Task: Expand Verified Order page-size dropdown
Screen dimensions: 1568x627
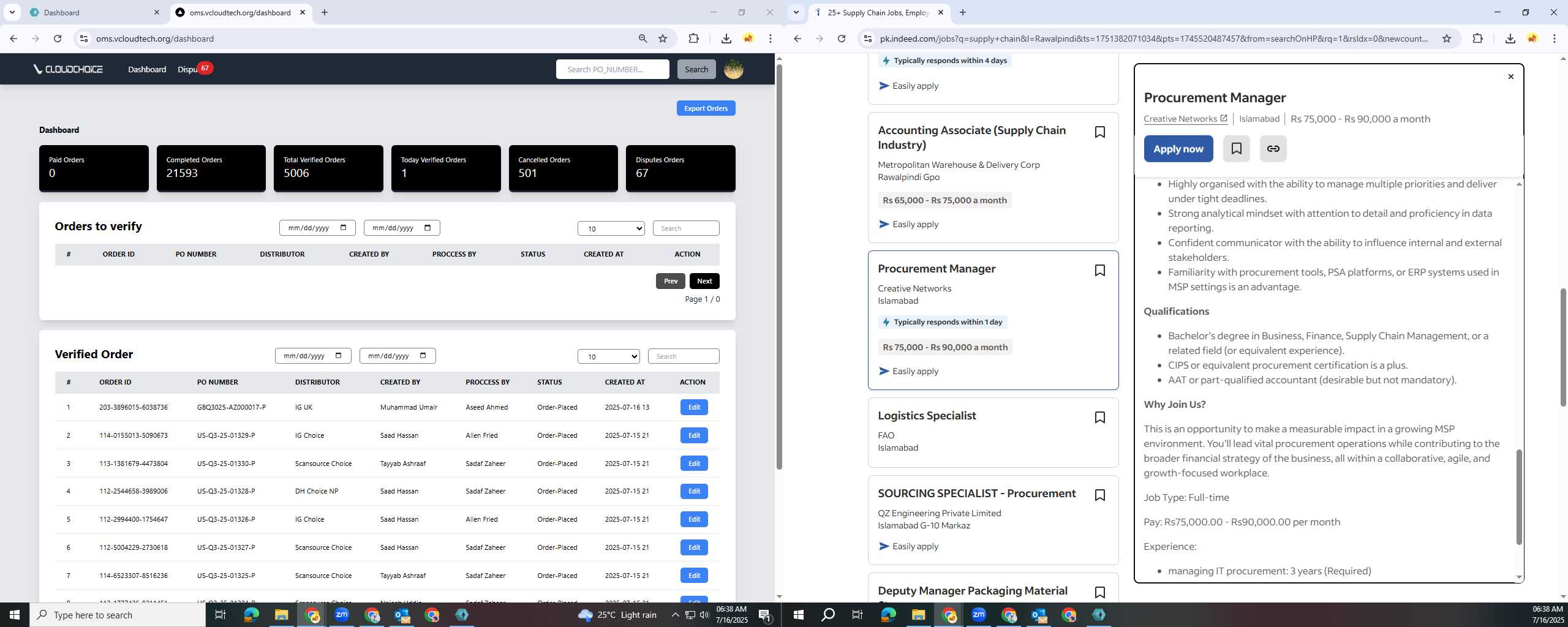Action: (x=608, y=356)
